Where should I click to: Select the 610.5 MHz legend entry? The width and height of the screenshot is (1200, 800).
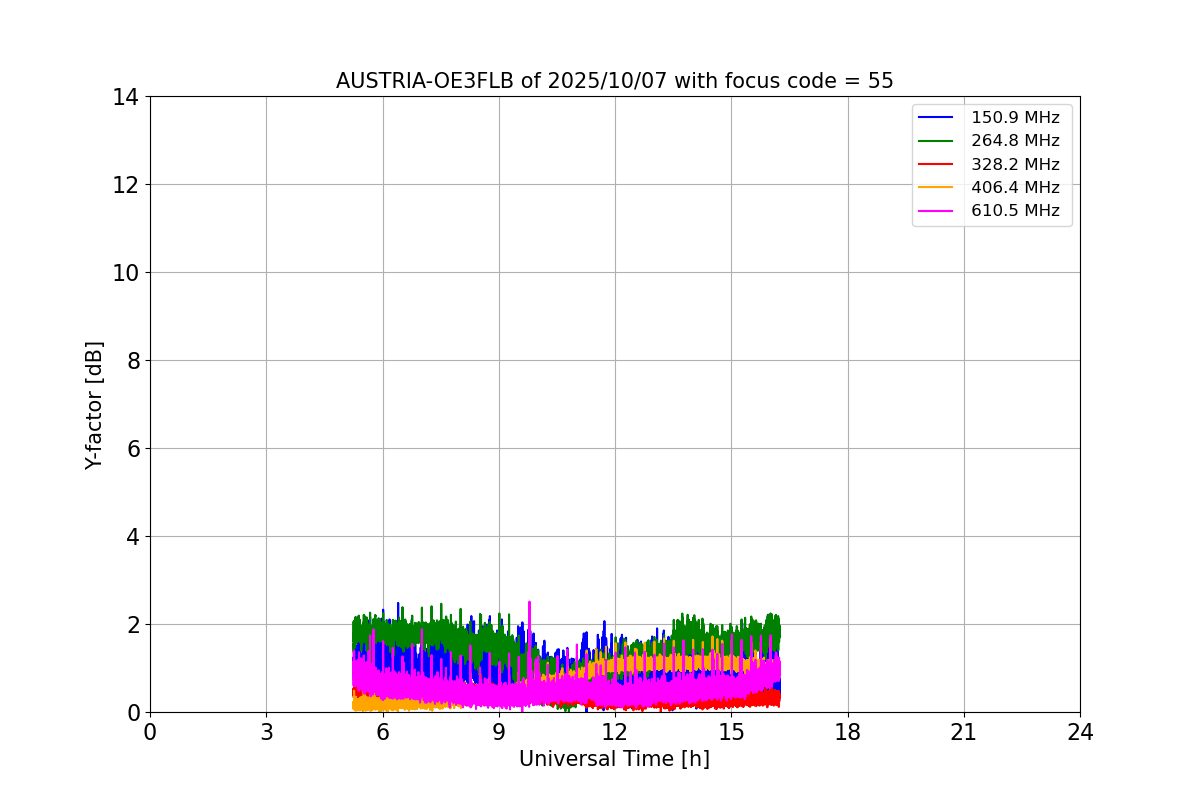(988, 211)
